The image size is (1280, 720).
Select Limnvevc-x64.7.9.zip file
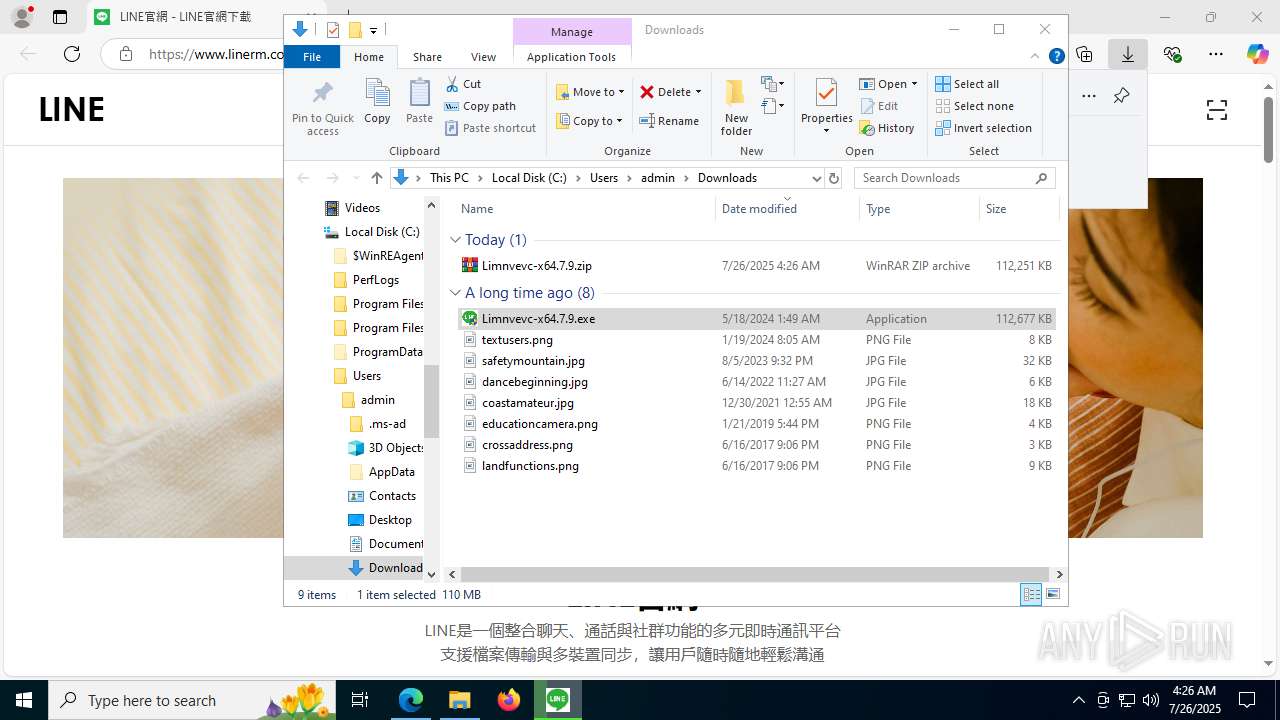756,266
